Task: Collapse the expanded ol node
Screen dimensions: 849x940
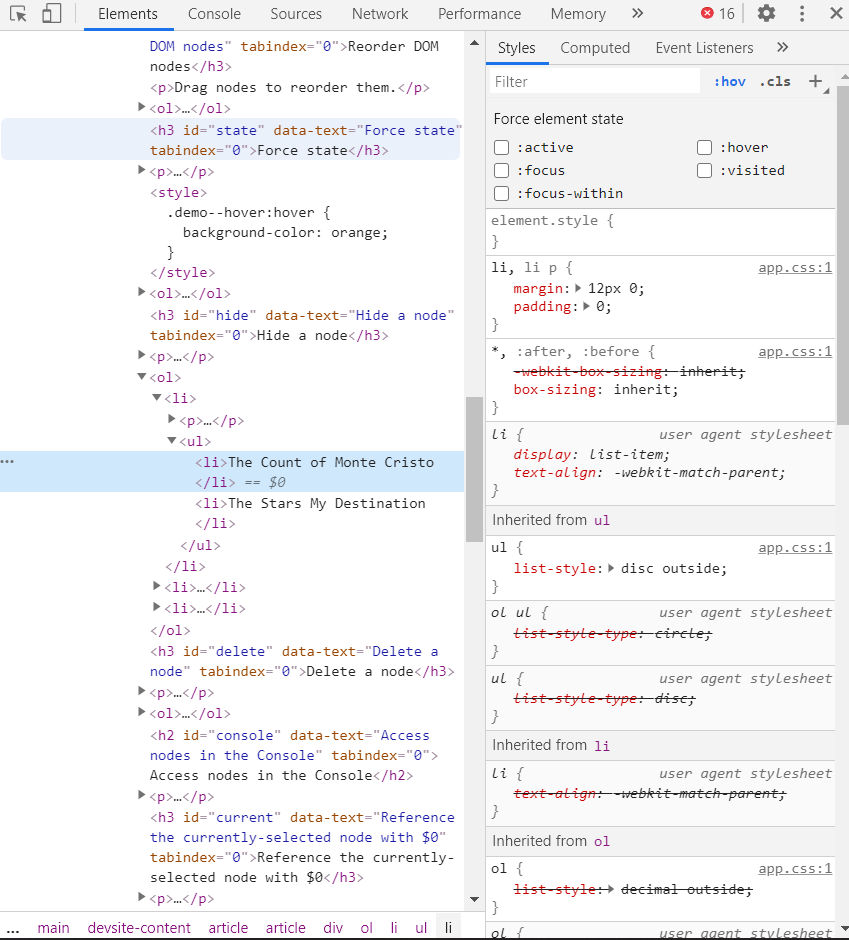Action: pos(142,376)
